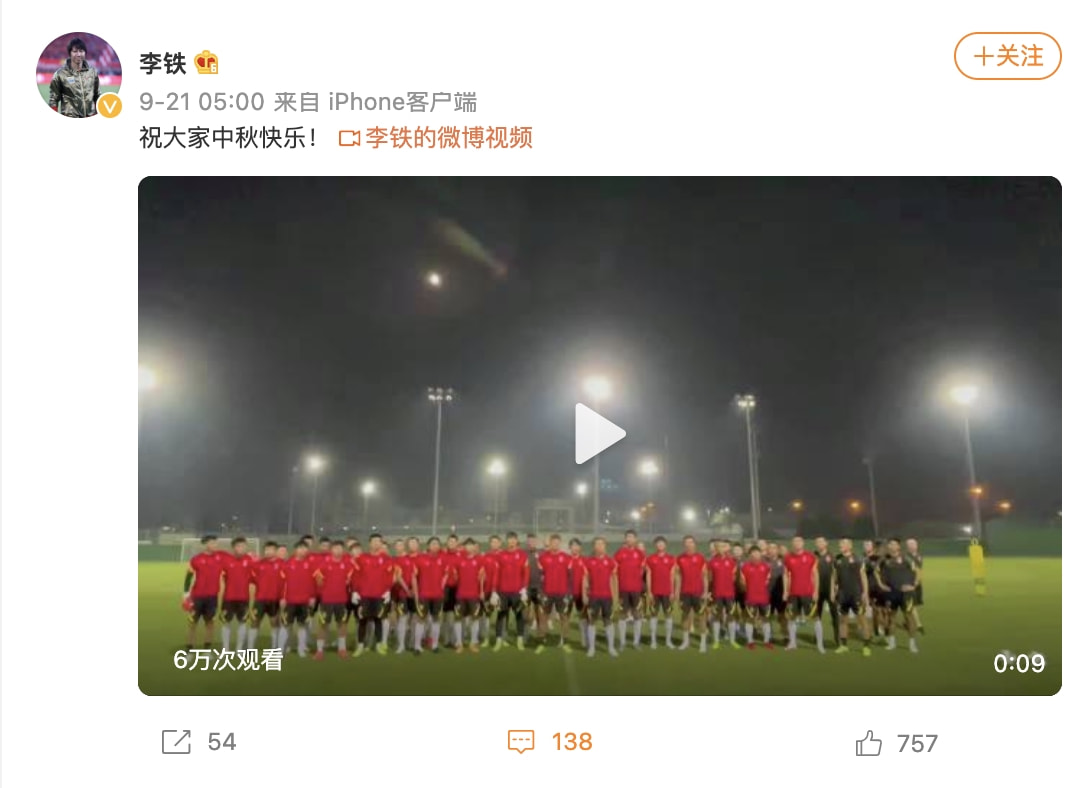Viewport: 1082px width, 788px height.
Task: Click the 6万次观看 view count overlay
Action: point(228,660)
